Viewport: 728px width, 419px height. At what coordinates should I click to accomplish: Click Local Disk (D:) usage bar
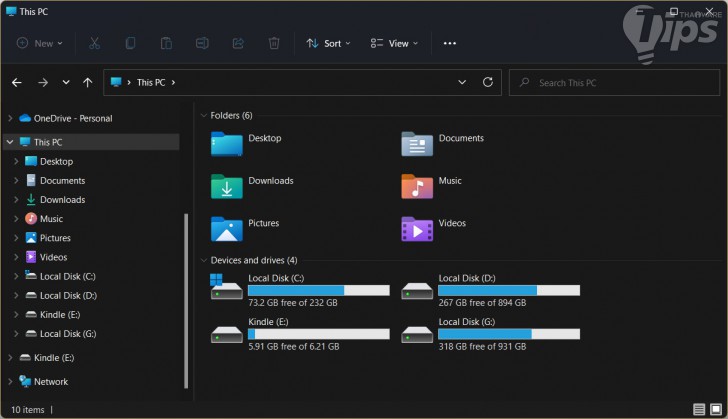(x=509, y=290)
